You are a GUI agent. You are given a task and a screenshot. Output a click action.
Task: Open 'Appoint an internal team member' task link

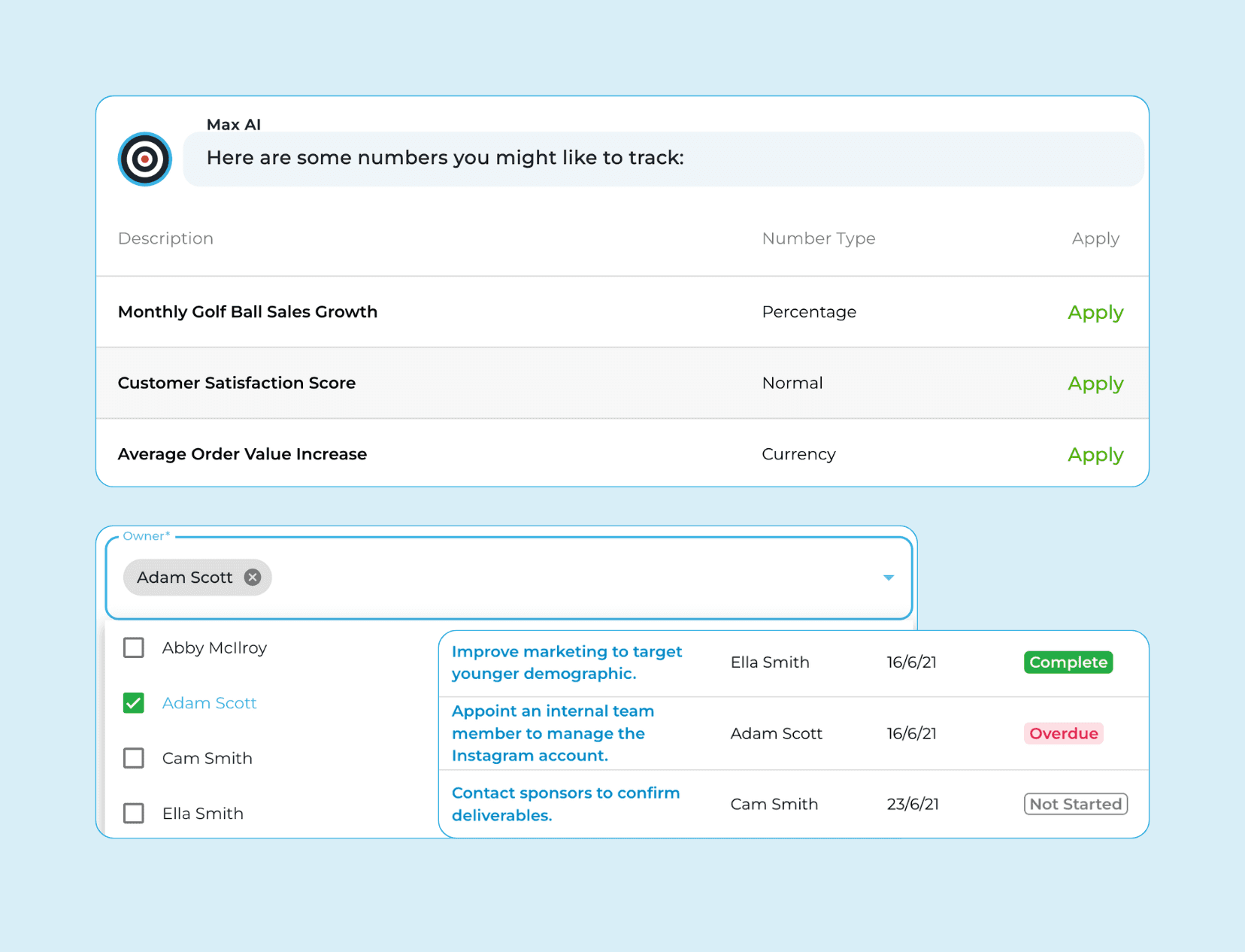(553, 733)
